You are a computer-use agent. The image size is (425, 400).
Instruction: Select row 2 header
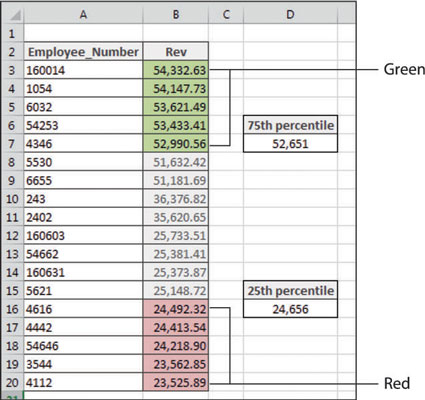click(13, 52)
